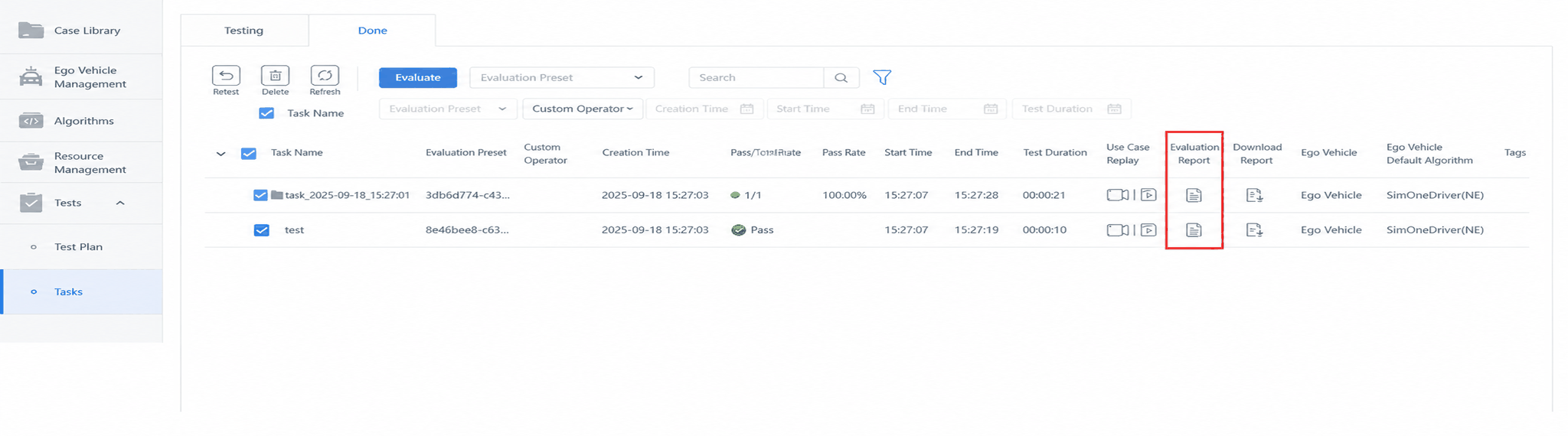Click Test Duration column header
1568x436 pixels.
pos(1055,152)
